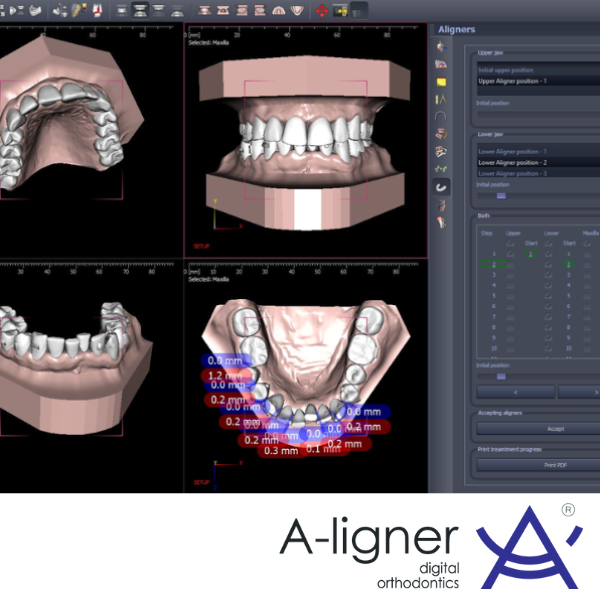Toggle the Maxilla column header checkbox
Viewport: 600px width, 600px height.
(x=587, y=243)
